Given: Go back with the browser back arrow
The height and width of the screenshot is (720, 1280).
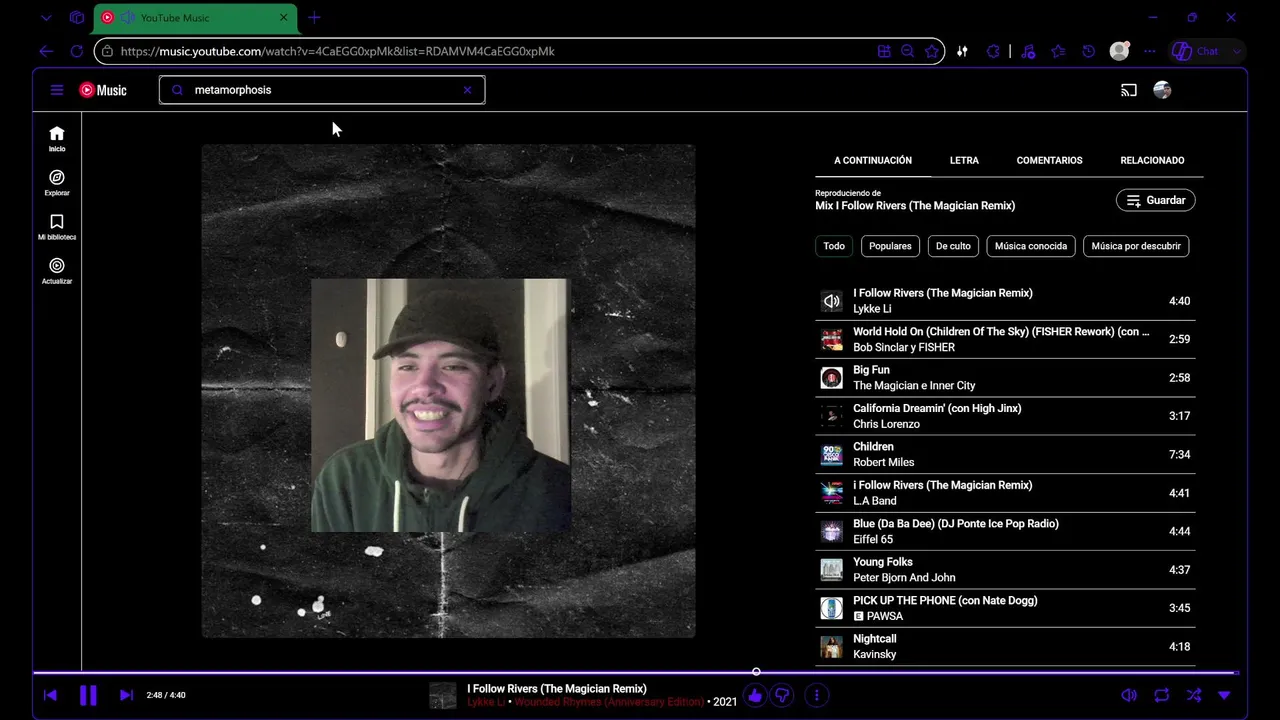Looking at the screenshot, I should [x=46, y=51].
